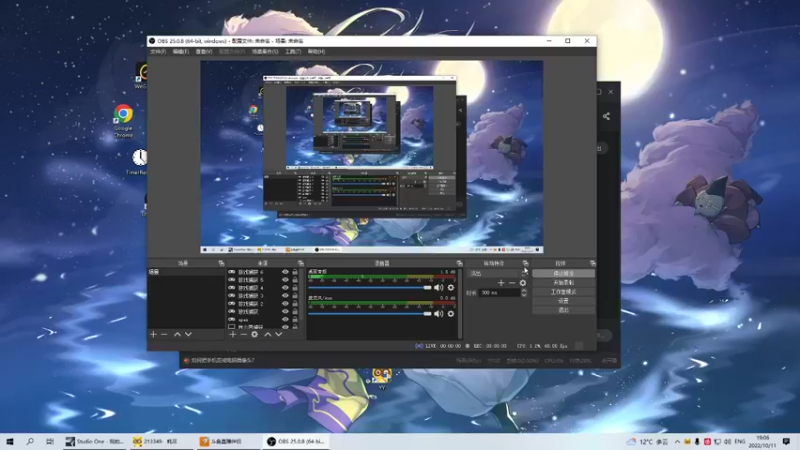Open the 麦克风/Aux mixer settings gear
The image size is (800, 450).
451,314
